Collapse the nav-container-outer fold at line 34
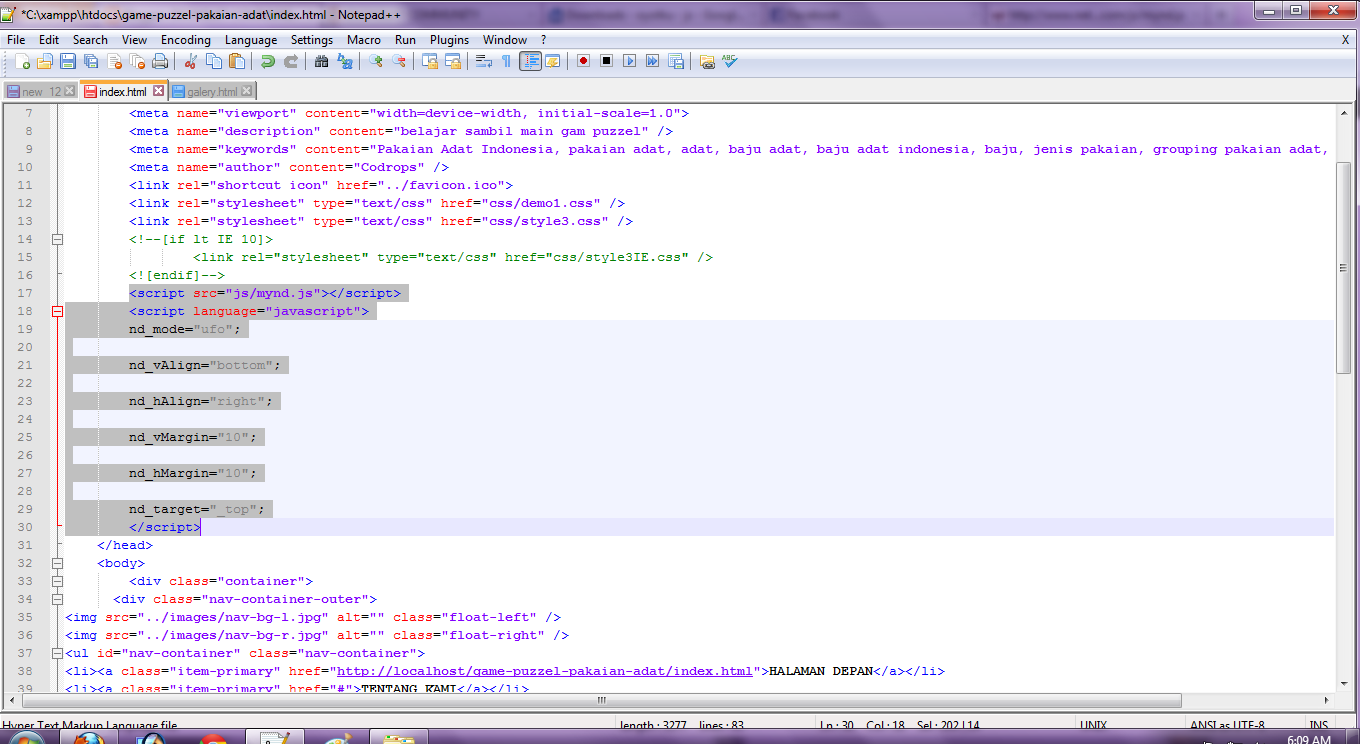Screen dimensions: 1360x744 (x=57, y=599)
